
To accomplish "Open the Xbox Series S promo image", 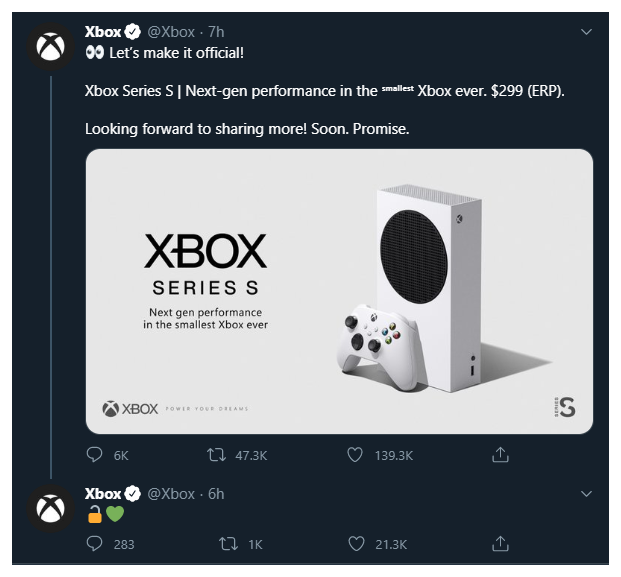I will (339, 291).
